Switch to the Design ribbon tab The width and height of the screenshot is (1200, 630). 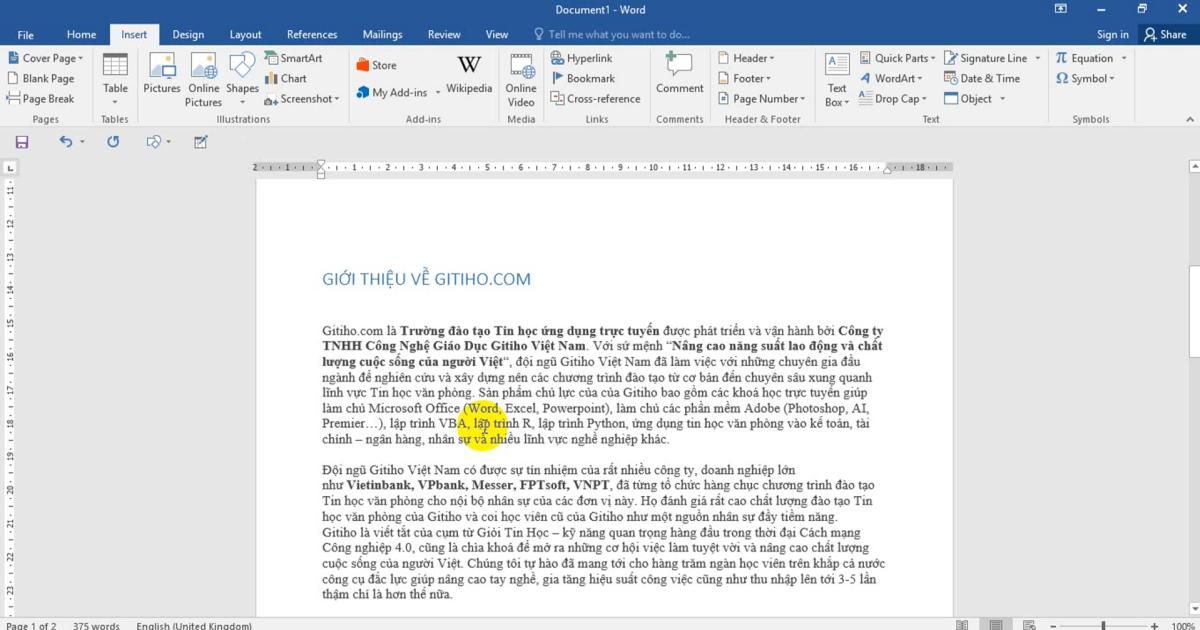[188, 33]
